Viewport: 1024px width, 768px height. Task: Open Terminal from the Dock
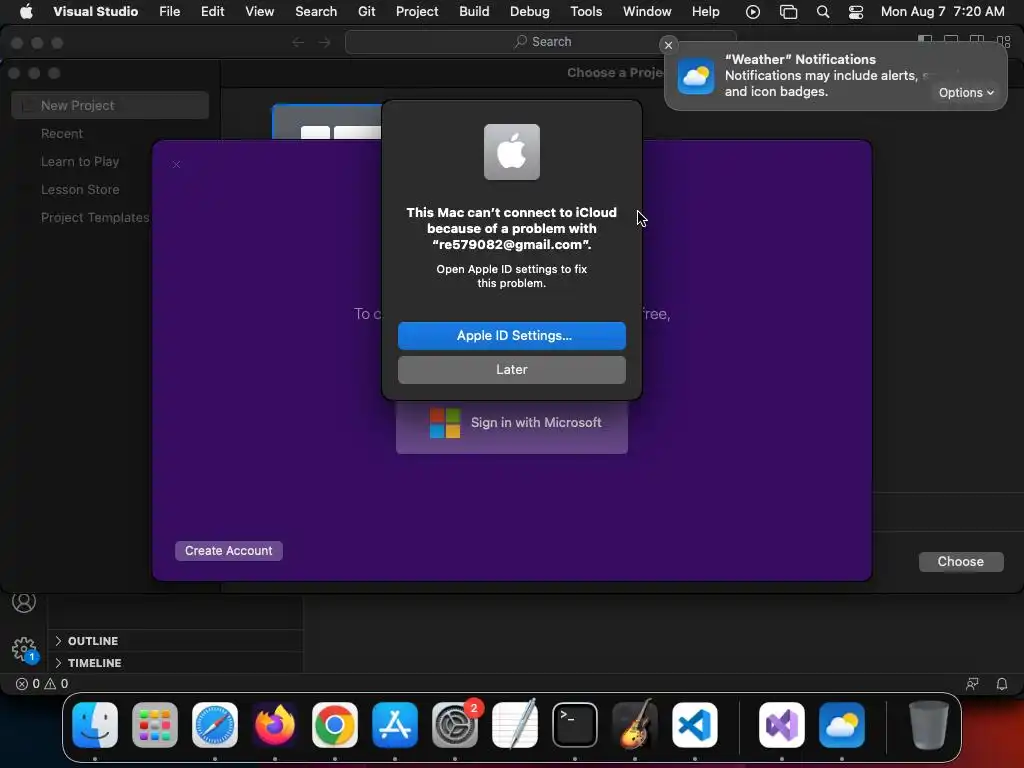[x=575, y=725]
